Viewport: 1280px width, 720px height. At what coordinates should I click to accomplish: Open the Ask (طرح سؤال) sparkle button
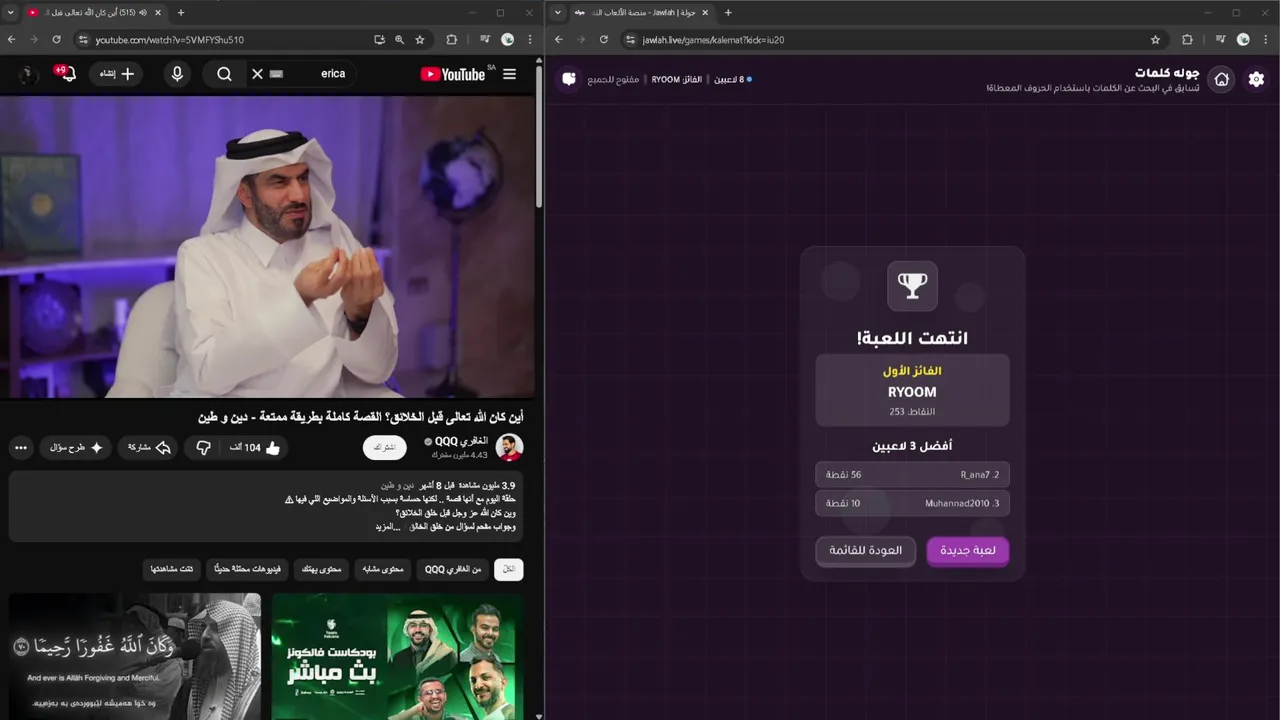[77, 448]
